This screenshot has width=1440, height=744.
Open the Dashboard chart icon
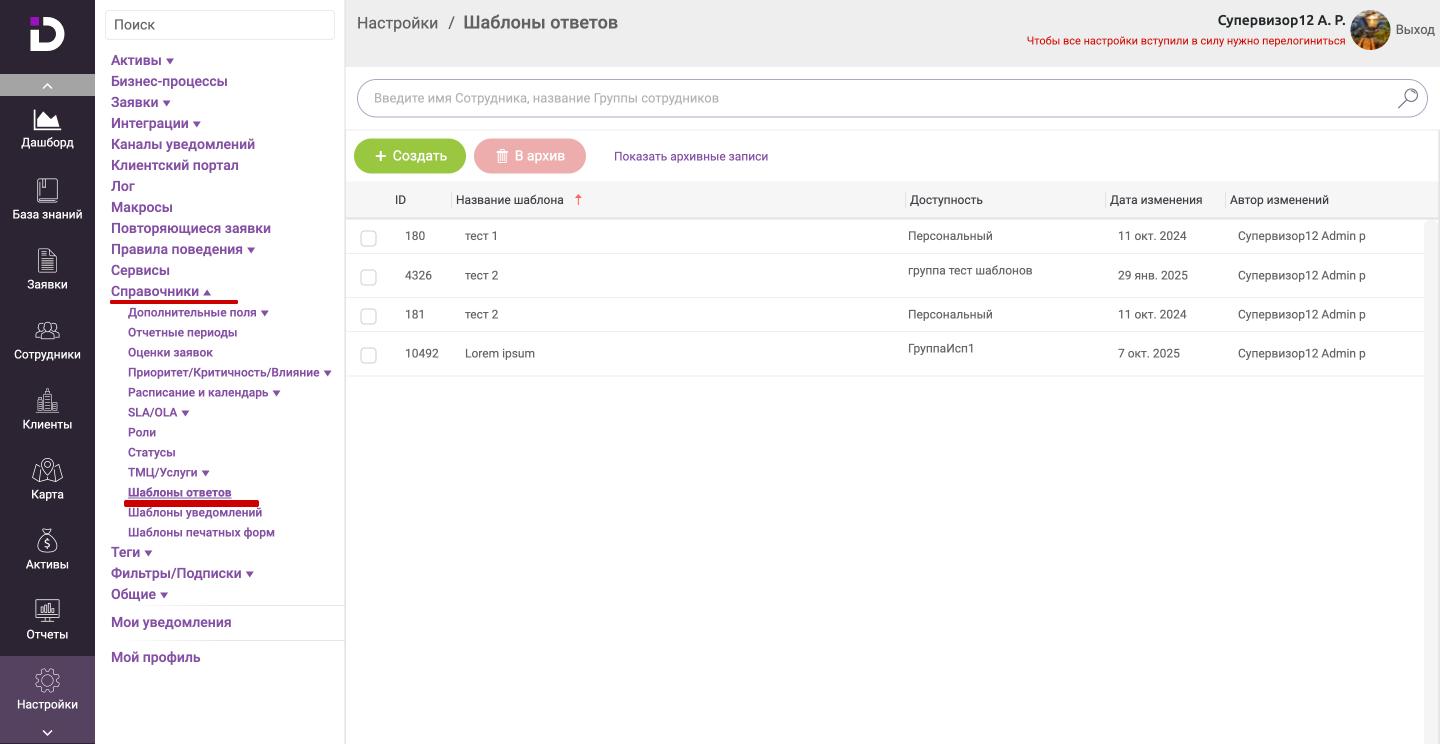click(x=47, y=121)
